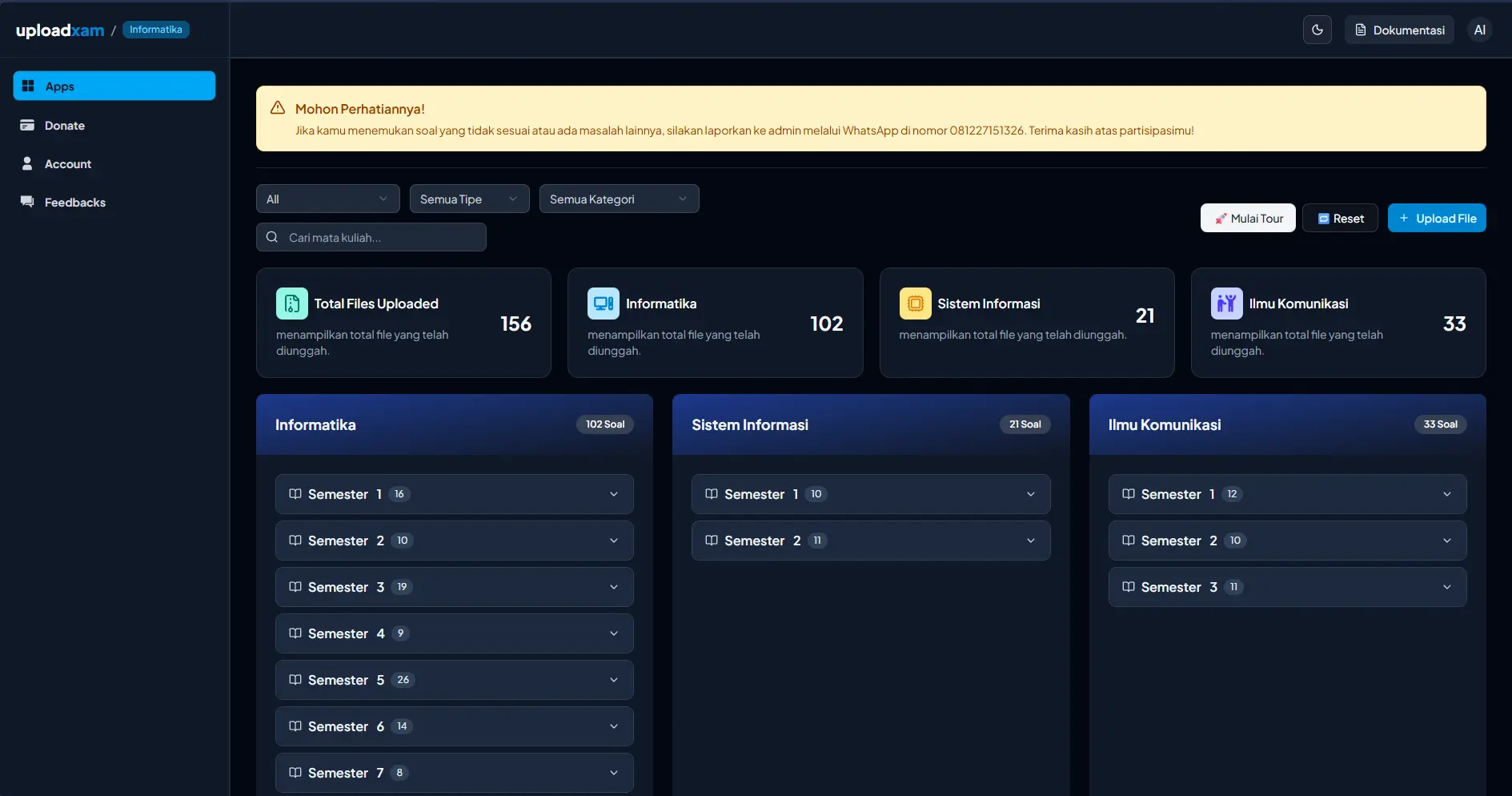1512x796 pixels.
Task: Click the uploadxam logo
Action: (60, 30)
